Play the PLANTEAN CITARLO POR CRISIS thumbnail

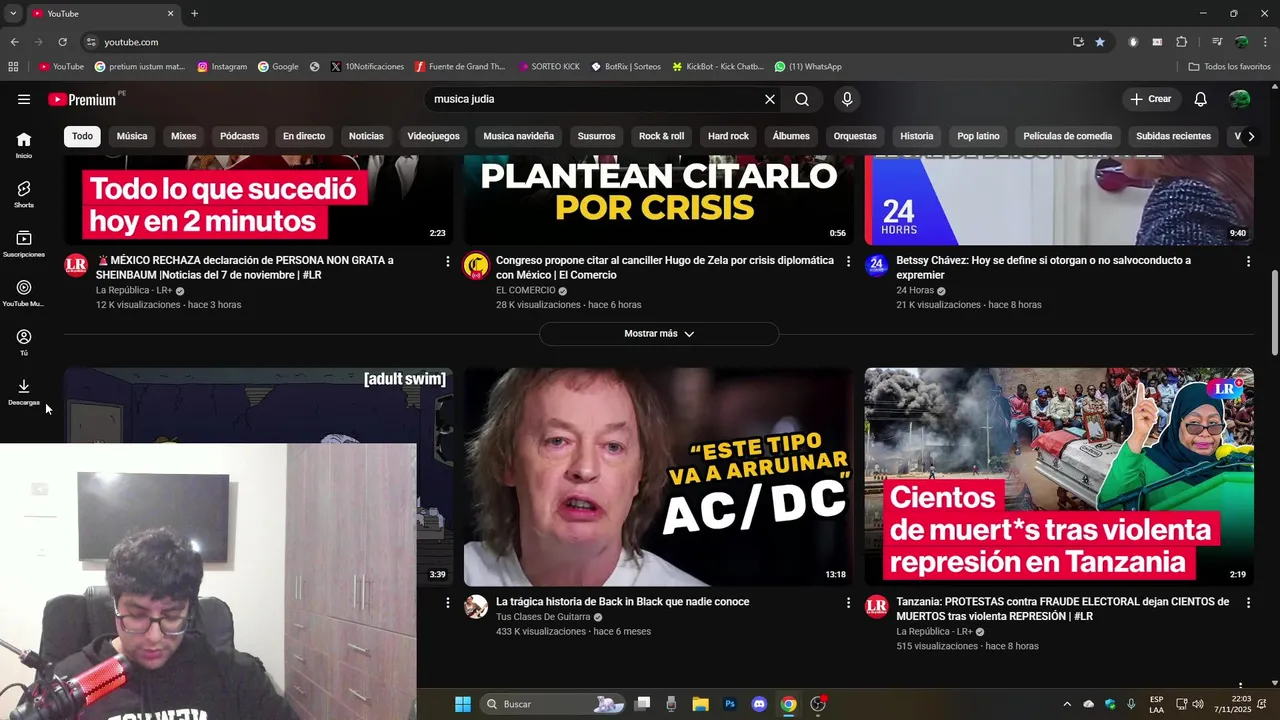point(659,201)
